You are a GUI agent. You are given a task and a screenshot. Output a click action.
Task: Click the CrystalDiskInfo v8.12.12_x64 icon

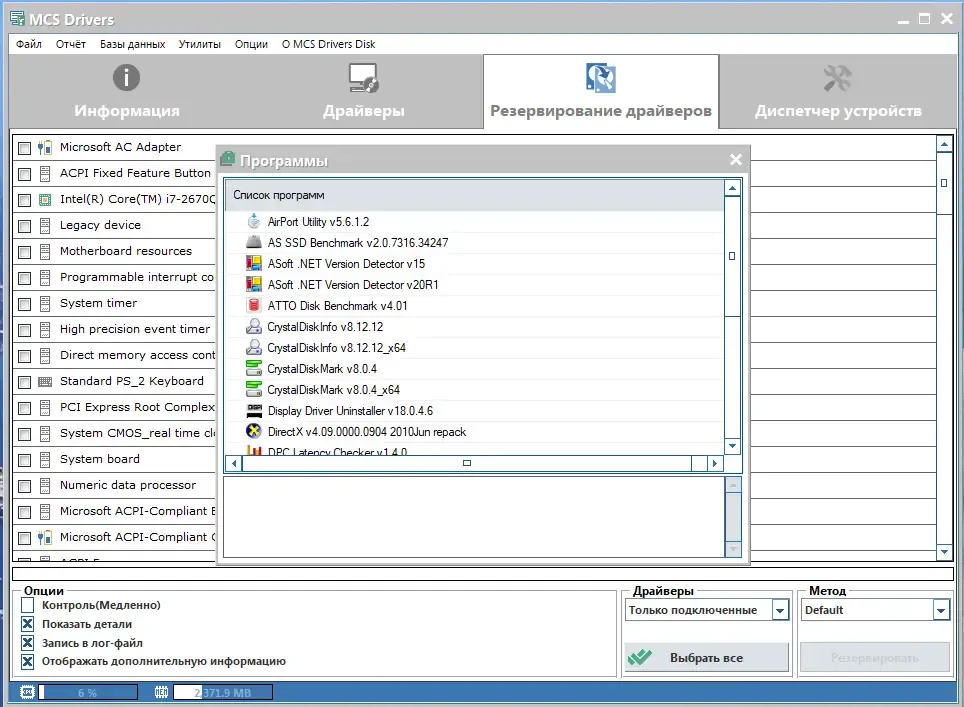pos(253,347)
